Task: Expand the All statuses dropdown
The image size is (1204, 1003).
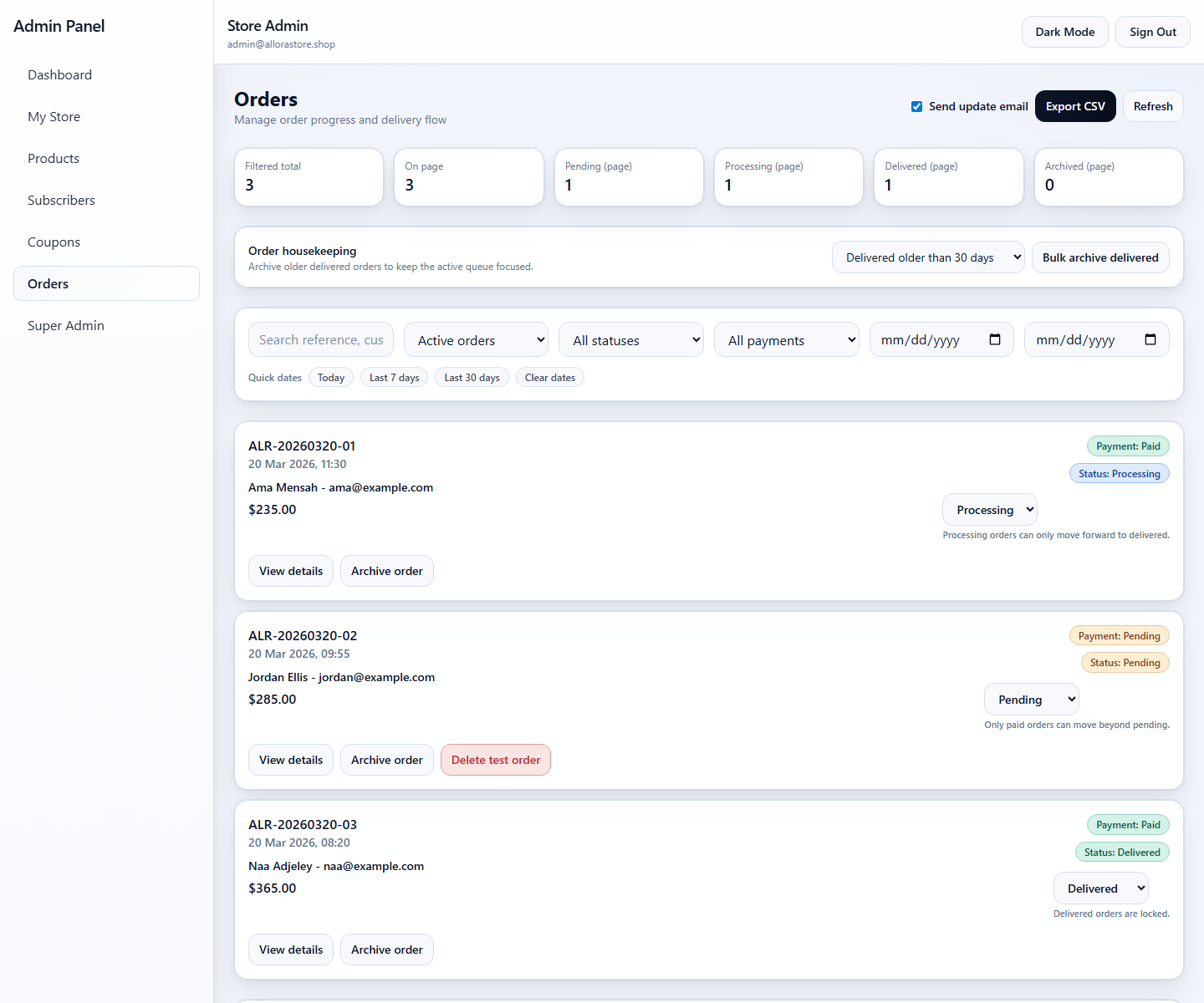Action: point(630,339)
